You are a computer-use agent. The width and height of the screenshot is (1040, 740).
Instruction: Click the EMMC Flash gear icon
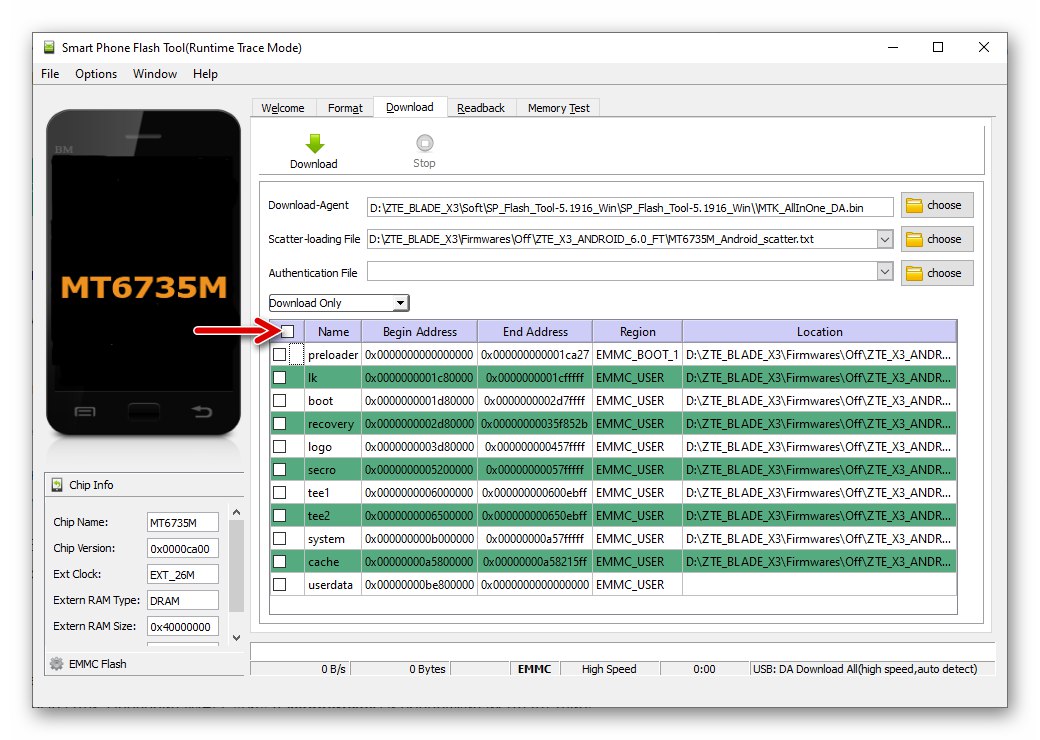(56, 664)
